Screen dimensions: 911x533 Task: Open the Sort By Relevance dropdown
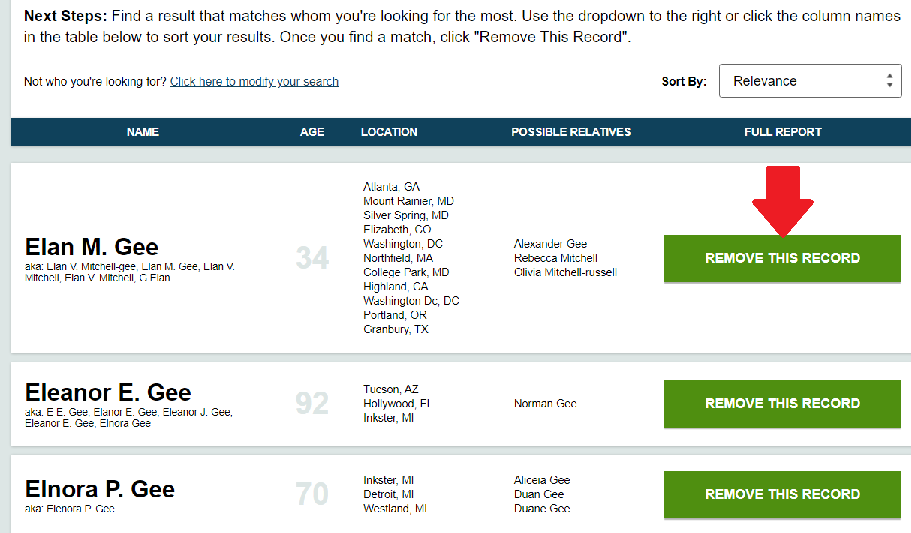pyautogui.click(x=810, y=81)
